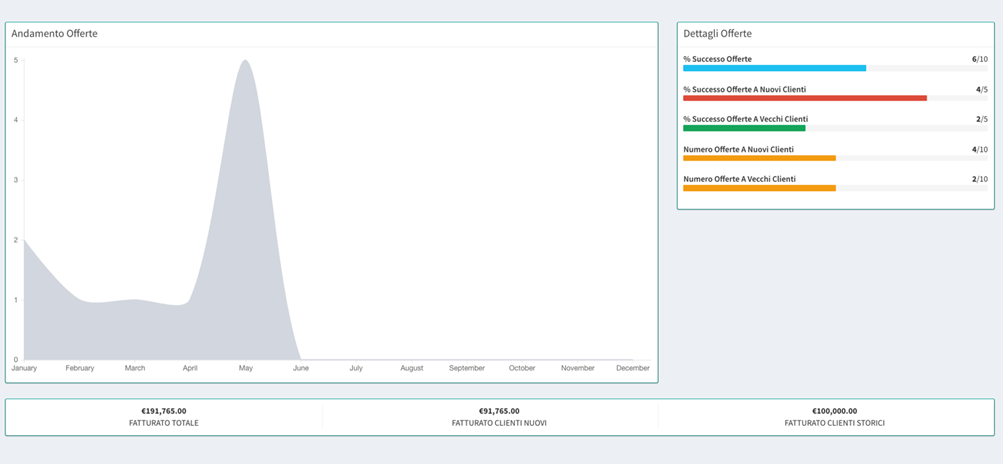Select the Andamento Offerte panel title
The image size is (1003, 464).
coord(54,34)
